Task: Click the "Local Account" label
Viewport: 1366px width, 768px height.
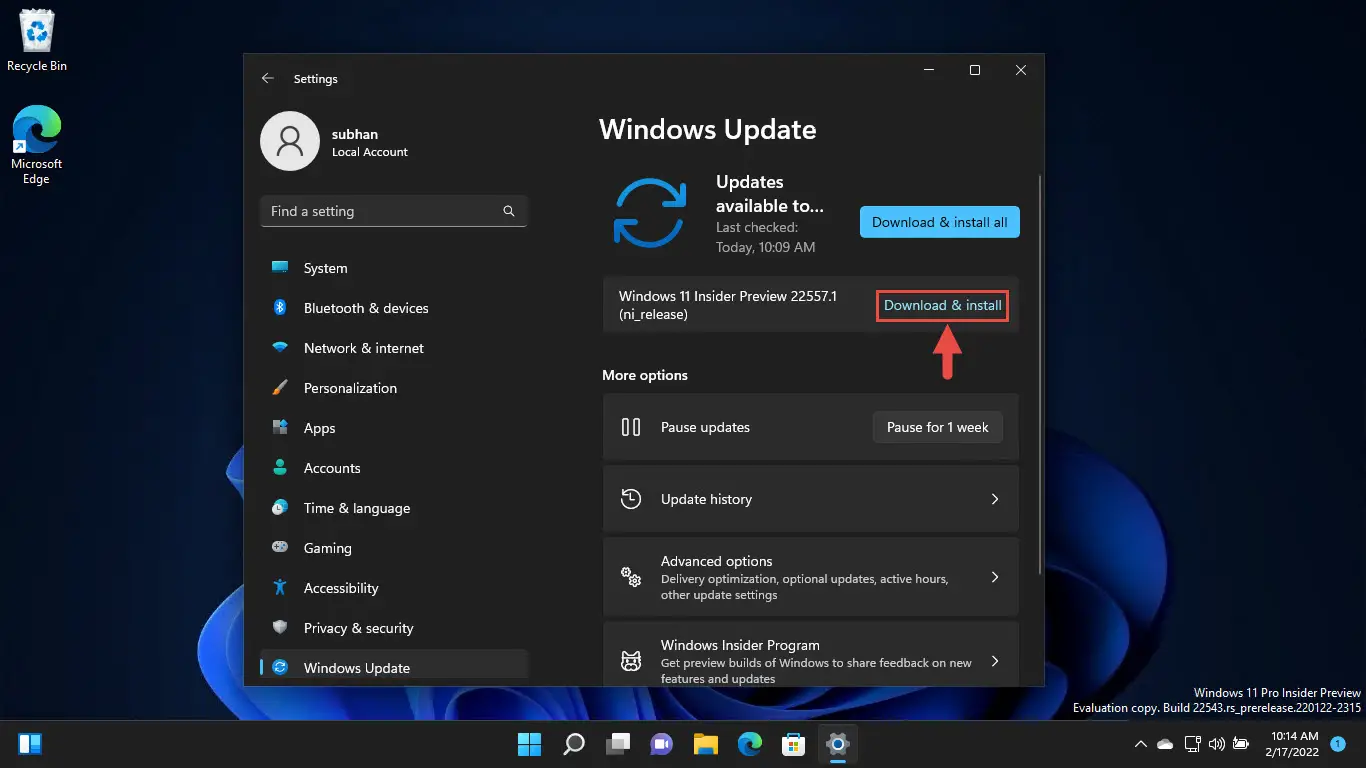Action: 370,152
